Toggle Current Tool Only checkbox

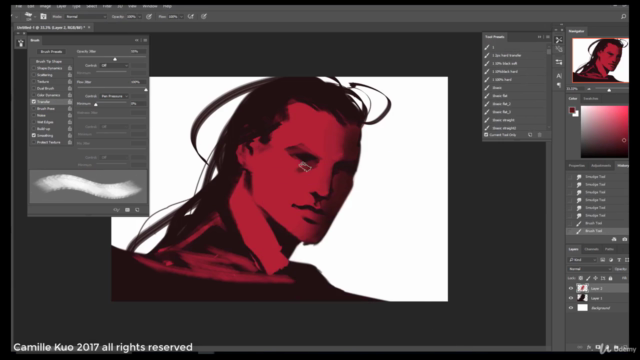[486, 135]
